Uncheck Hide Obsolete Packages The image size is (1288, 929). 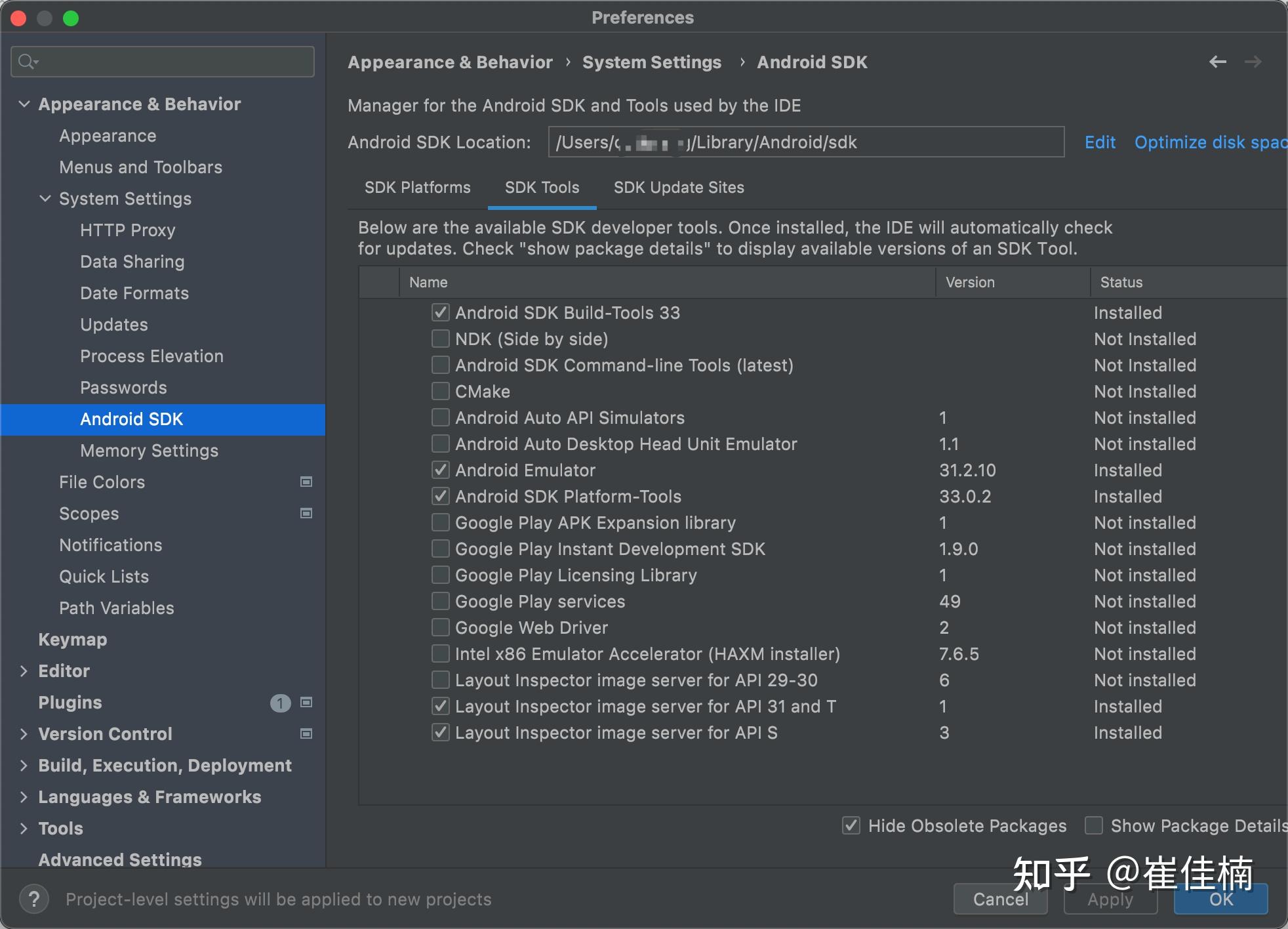[x=851, y=825]
